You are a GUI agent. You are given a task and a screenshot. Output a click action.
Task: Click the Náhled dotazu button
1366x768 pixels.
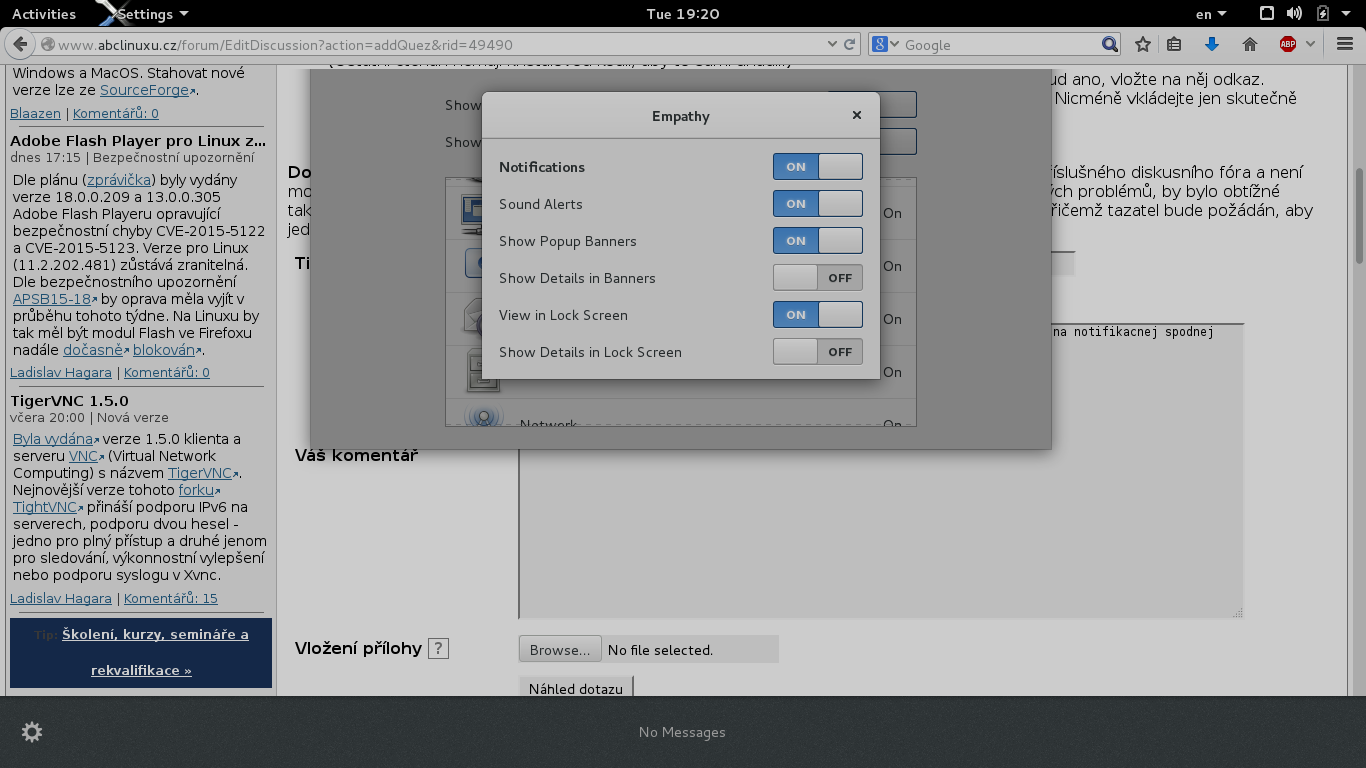(x=576, y=688)
